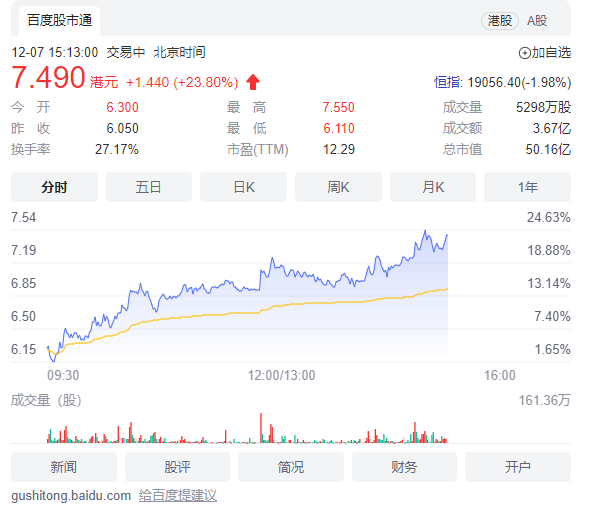The width and height of the screenshot is (593, 511).
Task: Click the change value +1.440 (+23.80%)
Action: click(x=182, y=82)
